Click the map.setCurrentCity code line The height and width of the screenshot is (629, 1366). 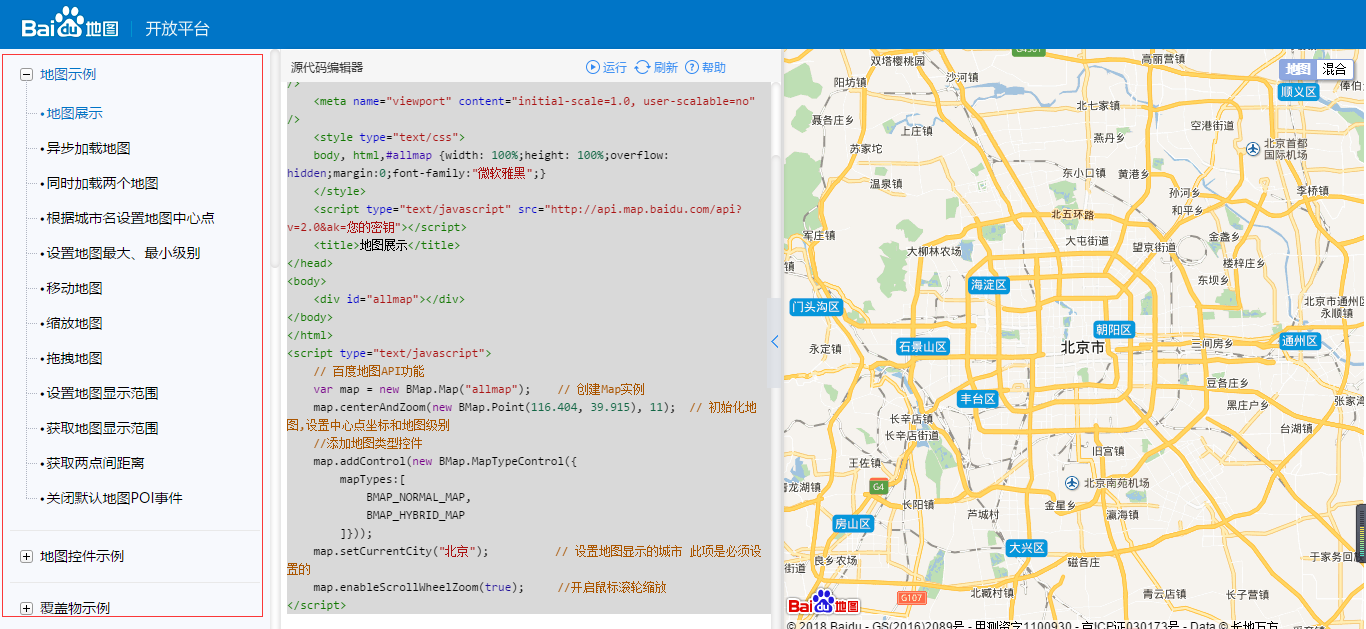[400, 551]
